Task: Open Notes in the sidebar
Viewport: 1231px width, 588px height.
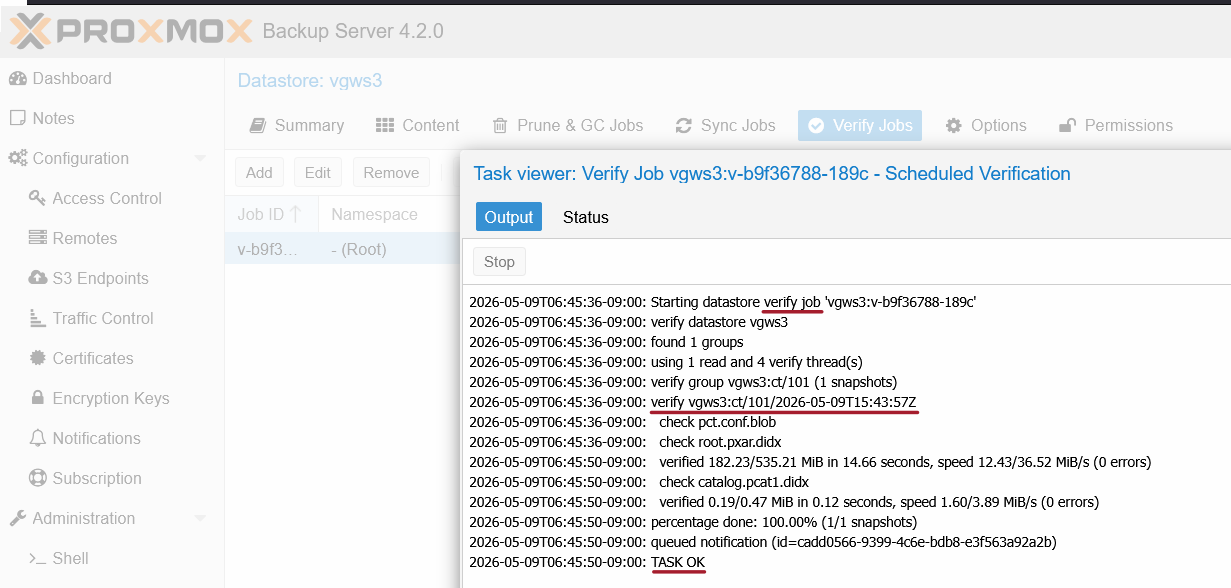Action: pos(54,118)
